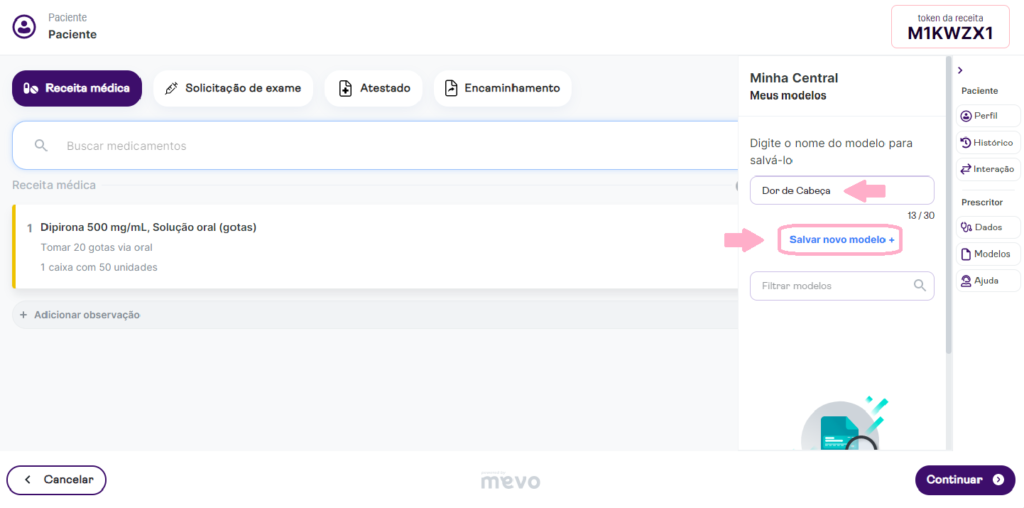Click the search icon in Buscar medicamentos
1024x508 pixels.
click(x=41, y=146)
